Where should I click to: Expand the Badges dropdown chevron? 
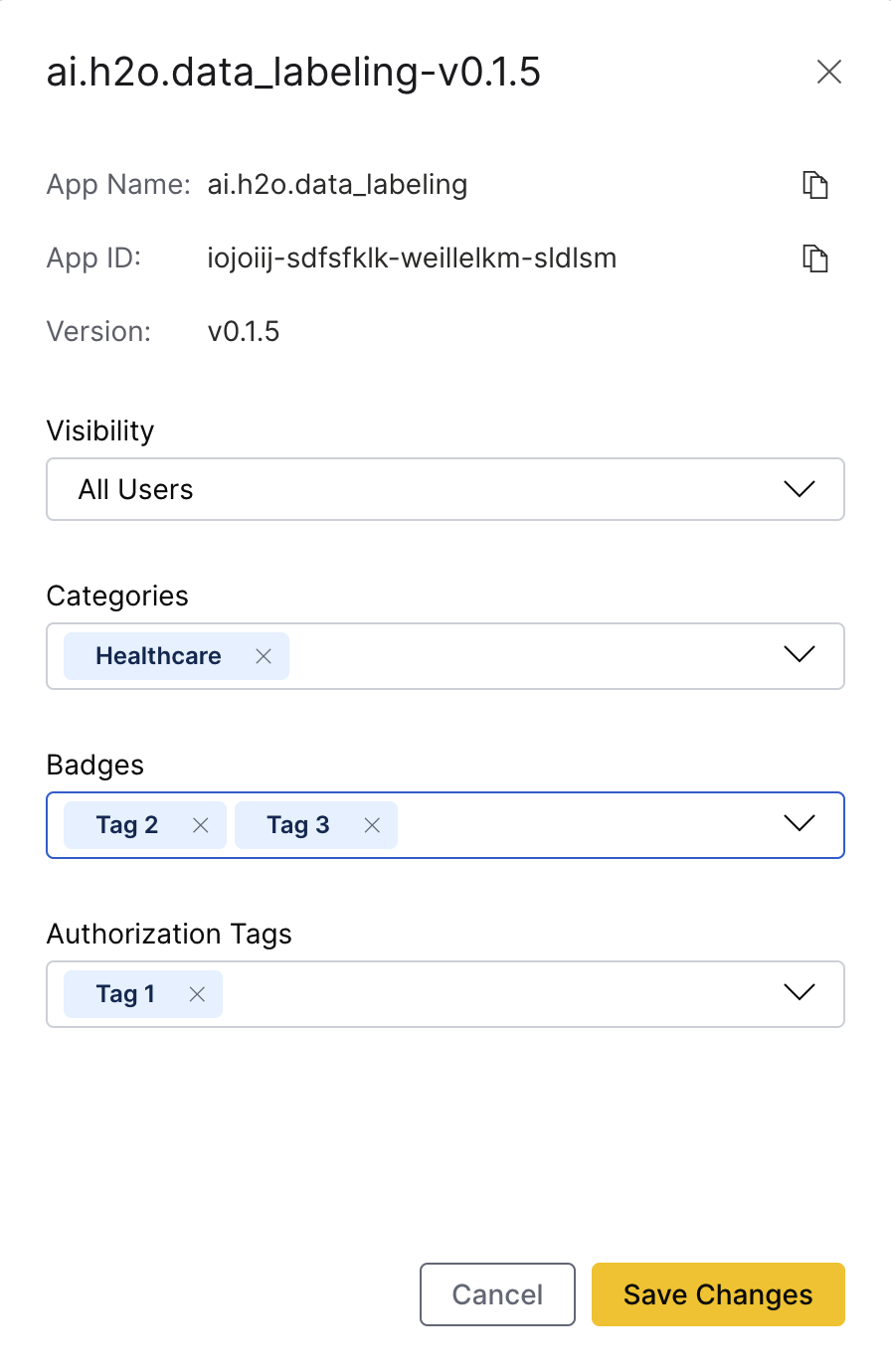coord(800,823)
